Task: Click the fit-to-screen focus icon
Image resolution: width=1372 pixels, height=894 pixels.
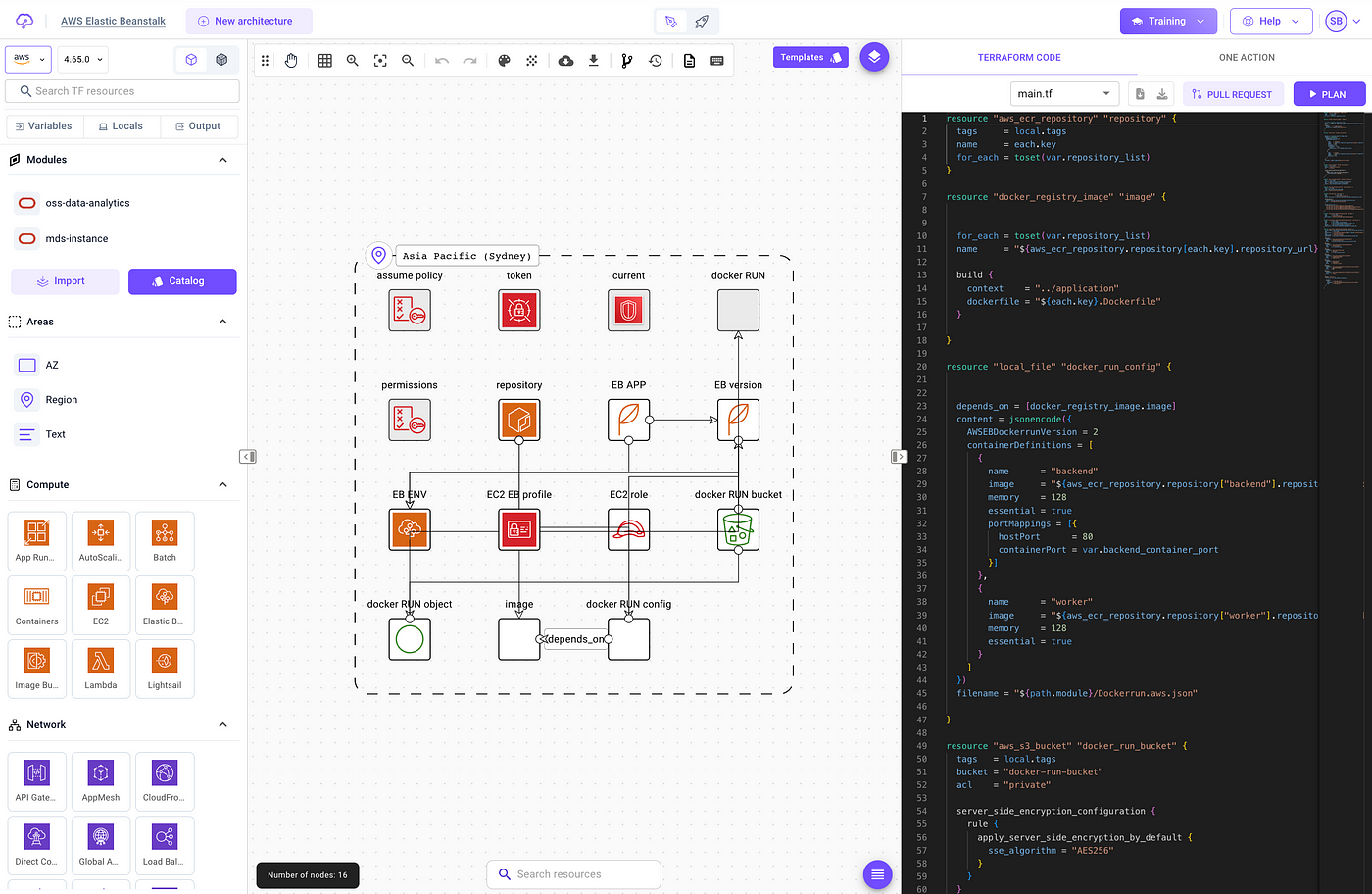Action: pos(380,61)
